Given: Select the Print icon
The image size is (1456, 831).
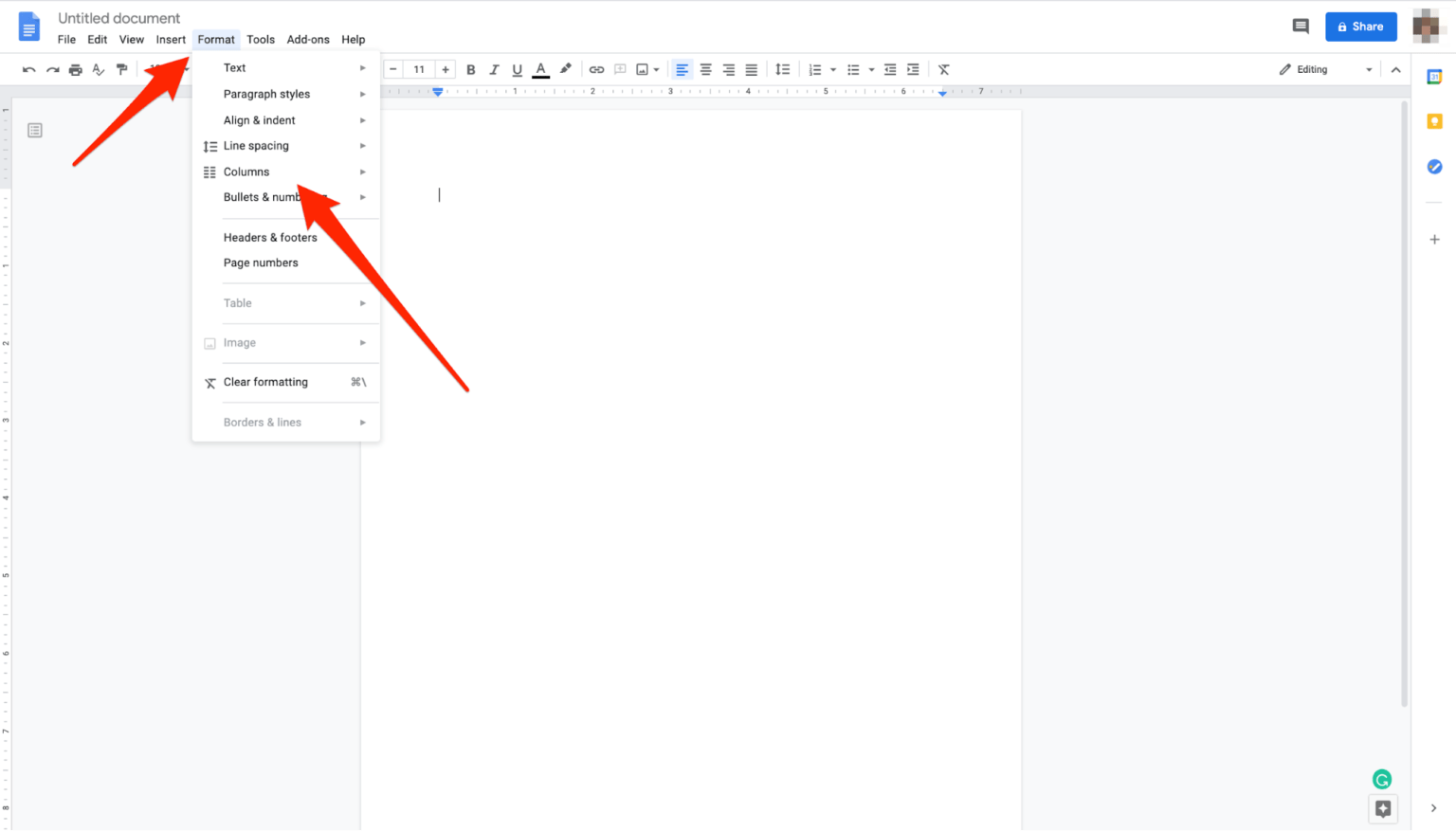Looking at the screenshot, I should (x=75, y=68).
